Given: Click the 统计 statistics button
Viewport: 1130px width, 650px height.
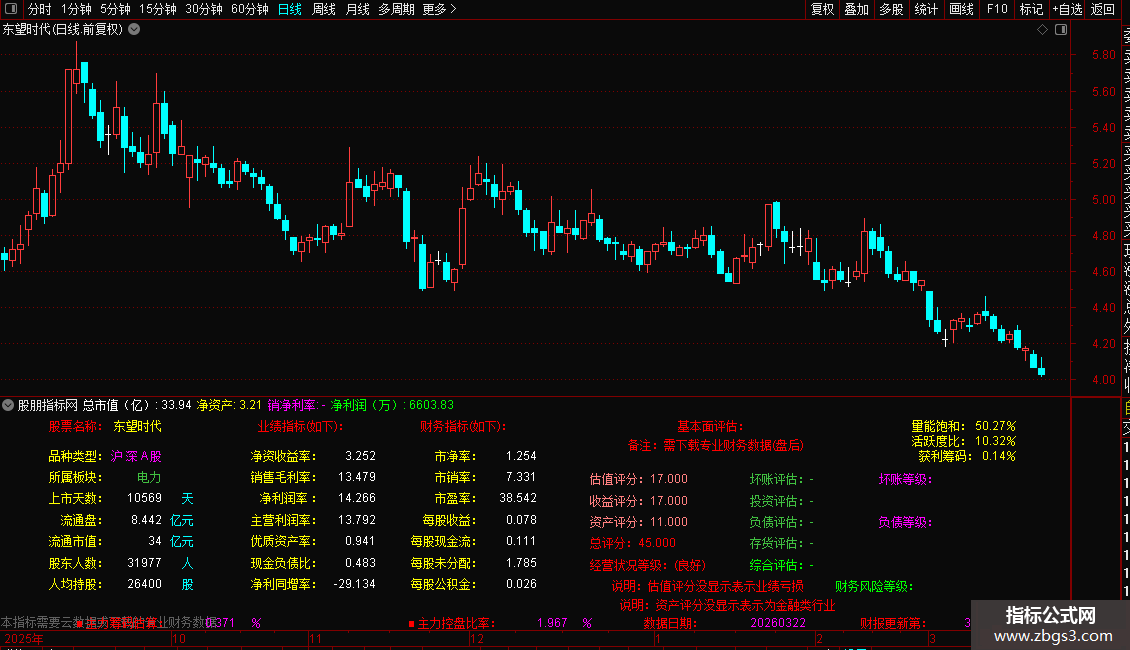Looking at the screenshot, I should (926, 9).
